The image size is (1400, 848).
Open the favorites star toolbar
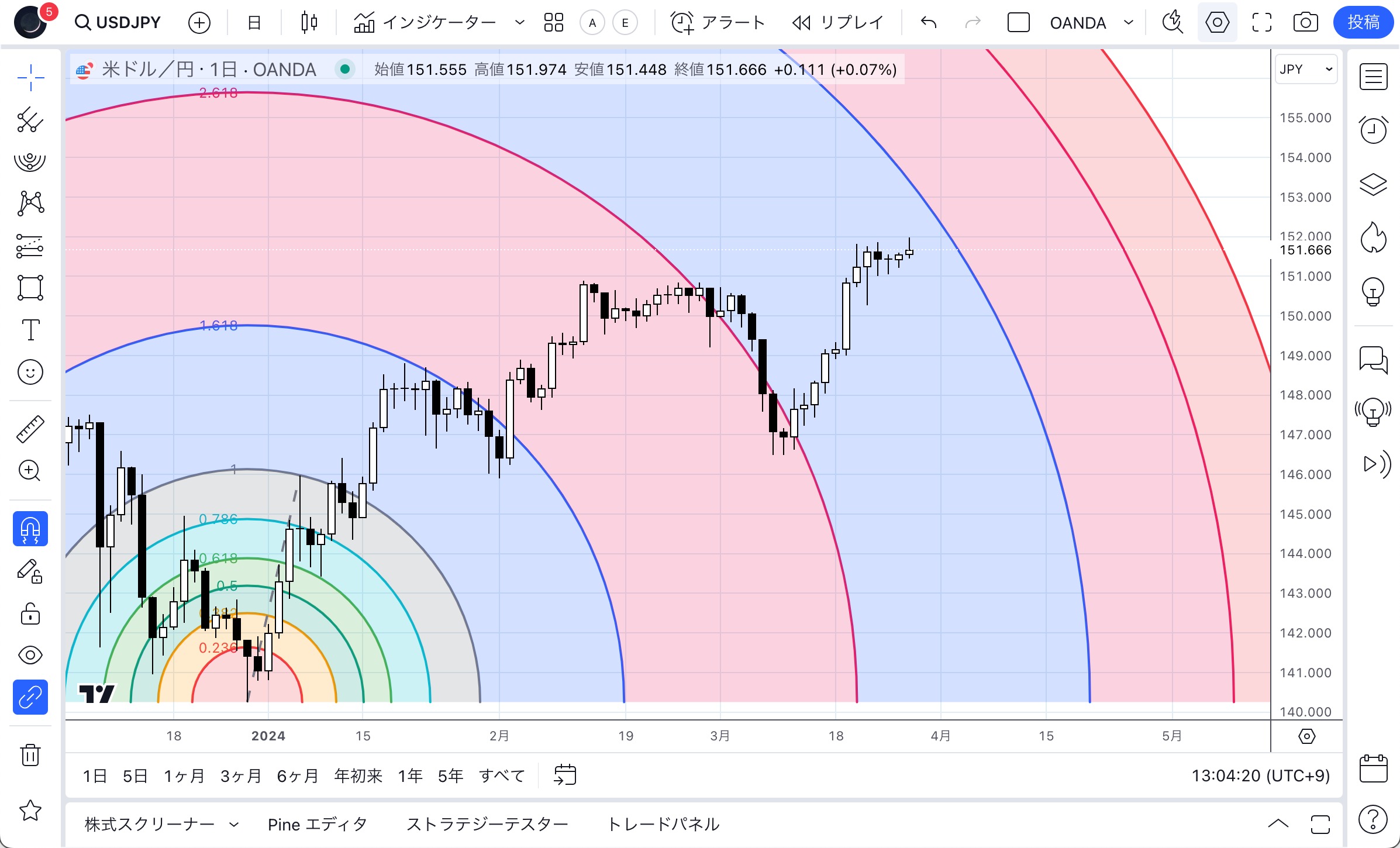pos(30,811)
